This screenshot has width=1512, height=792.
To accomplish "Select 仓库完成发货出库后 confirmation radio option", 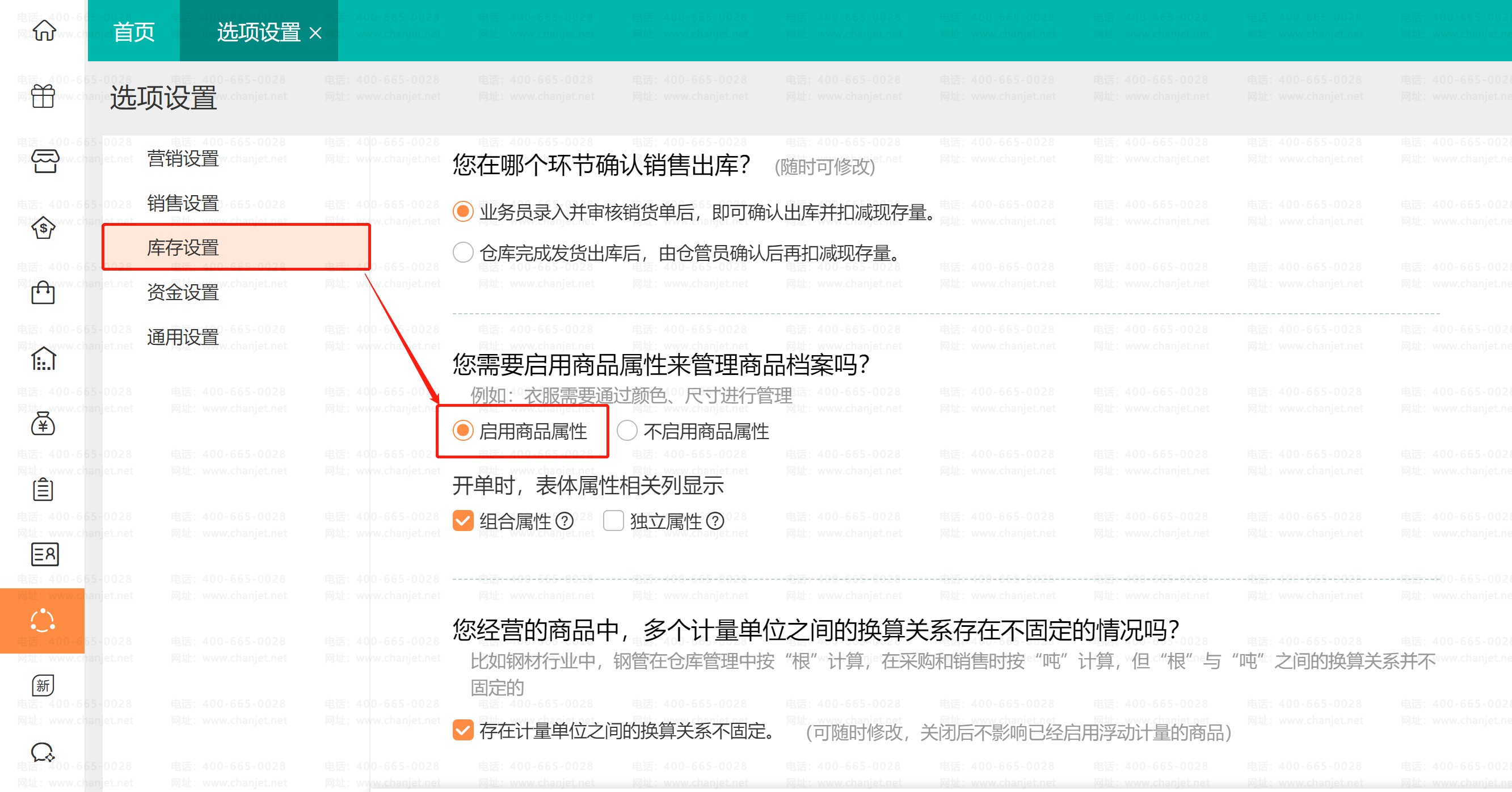I will pos(463,253).
